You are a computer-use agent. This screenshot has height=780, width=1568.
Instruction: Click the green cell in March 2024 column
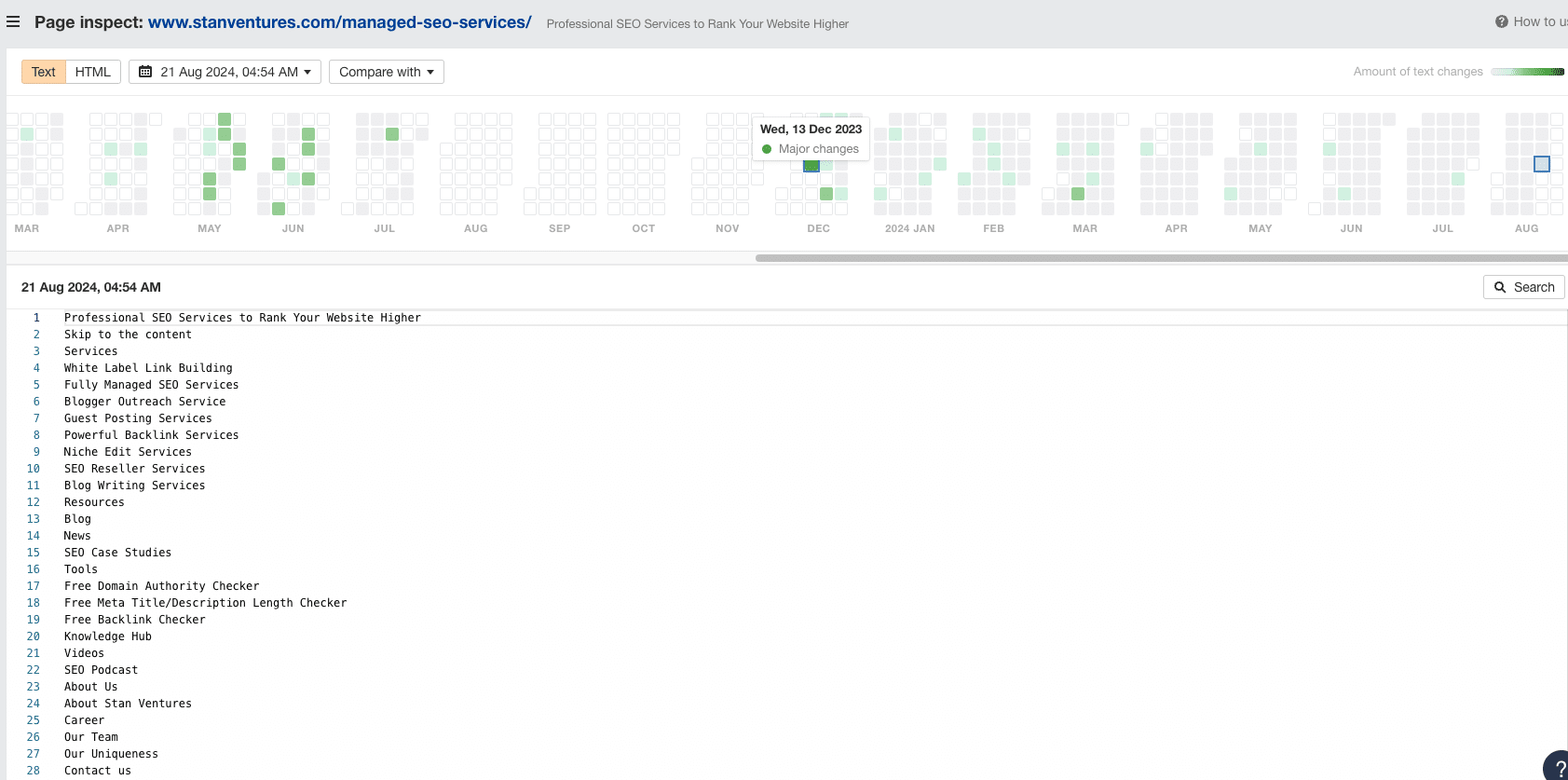[x=1078, y=194]
